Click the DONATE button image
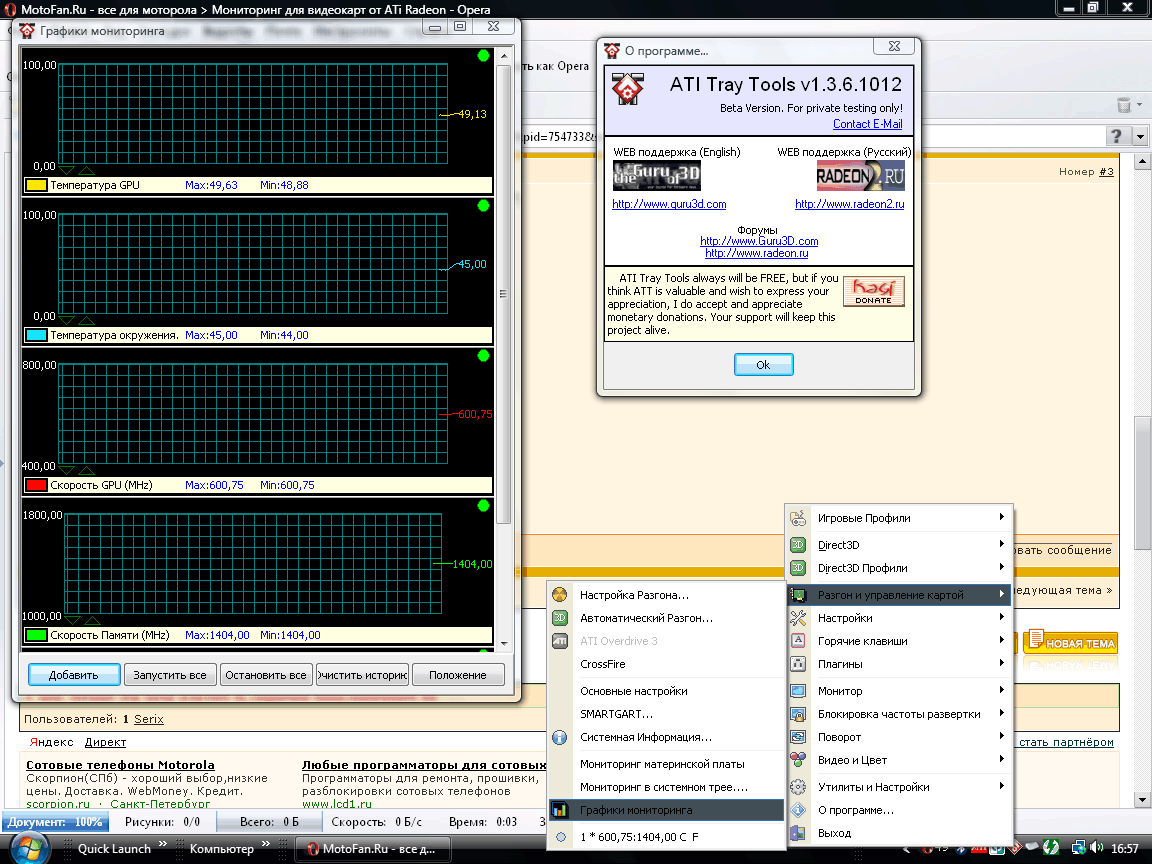 [874, 292]
